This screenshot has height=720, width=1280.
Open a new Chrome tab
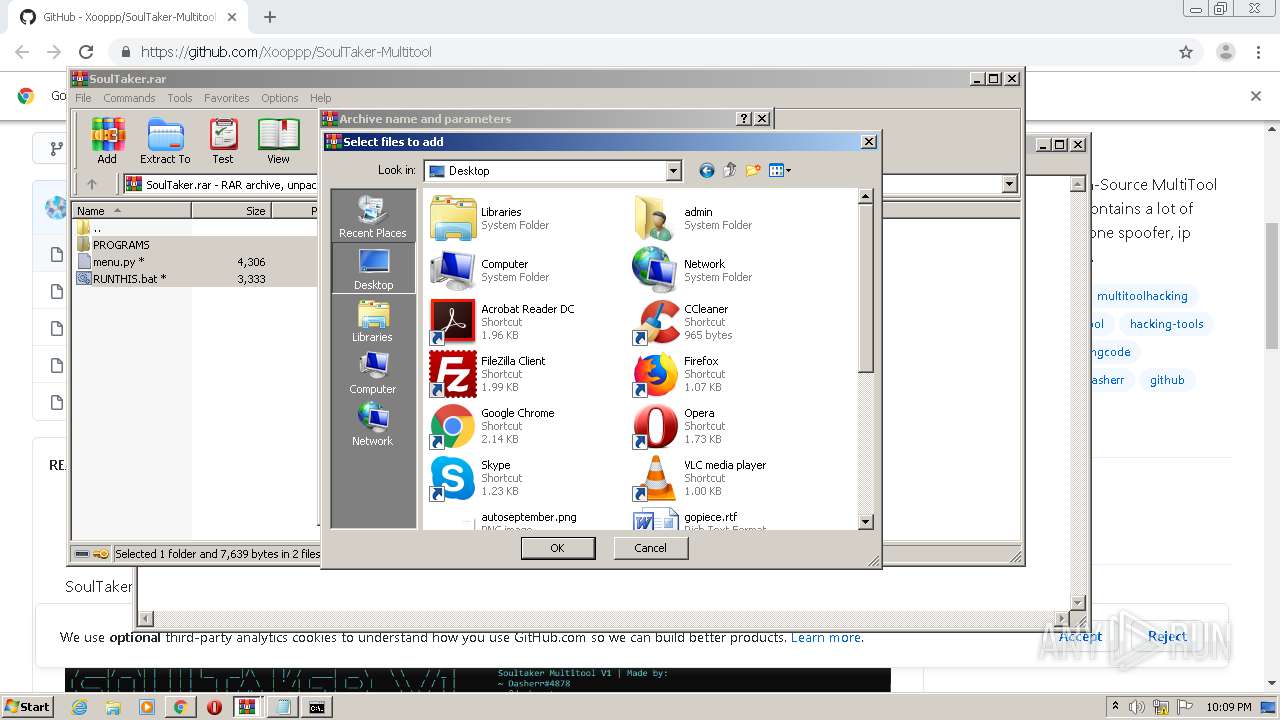point(270,17)
